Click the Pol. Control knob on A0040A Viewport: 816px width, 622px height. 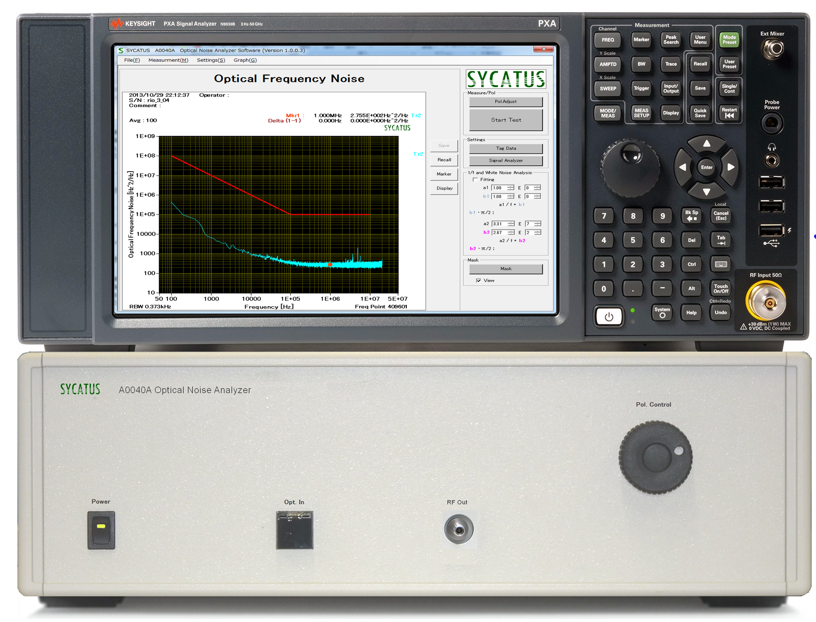click(x=656, y=458)
